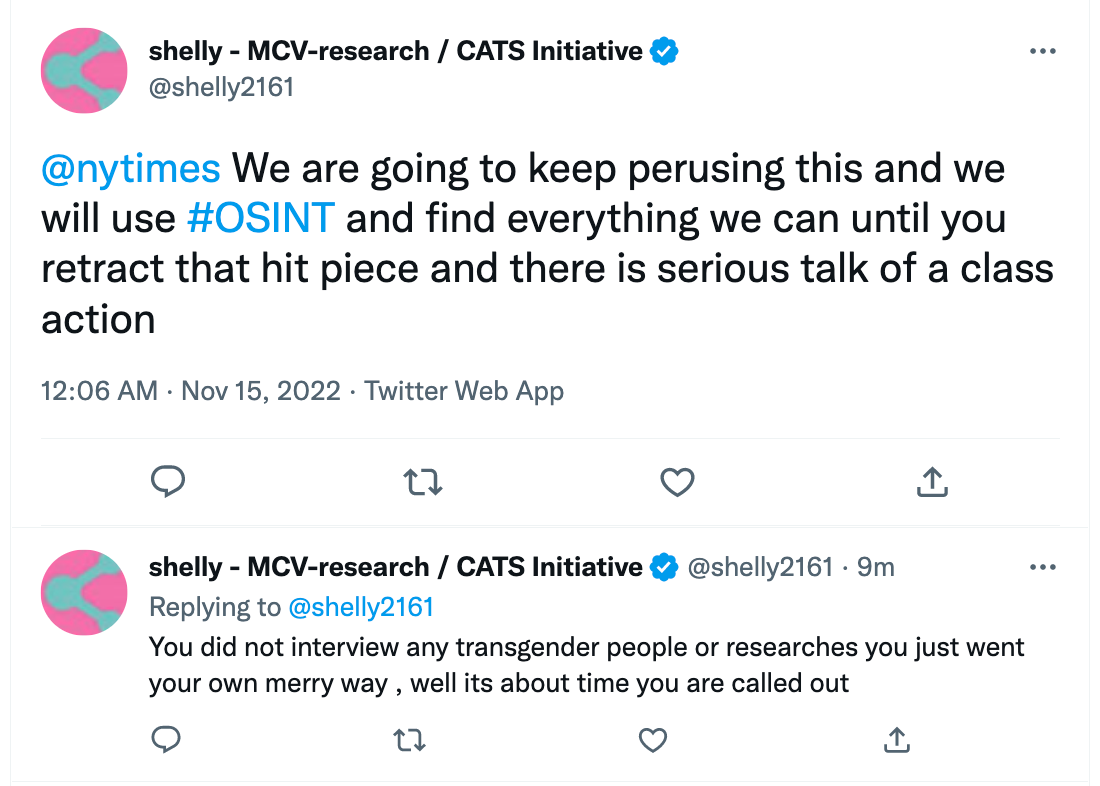
Task: Click 'Replying to @shelly2161' link
Action: [x=361, y=607]
